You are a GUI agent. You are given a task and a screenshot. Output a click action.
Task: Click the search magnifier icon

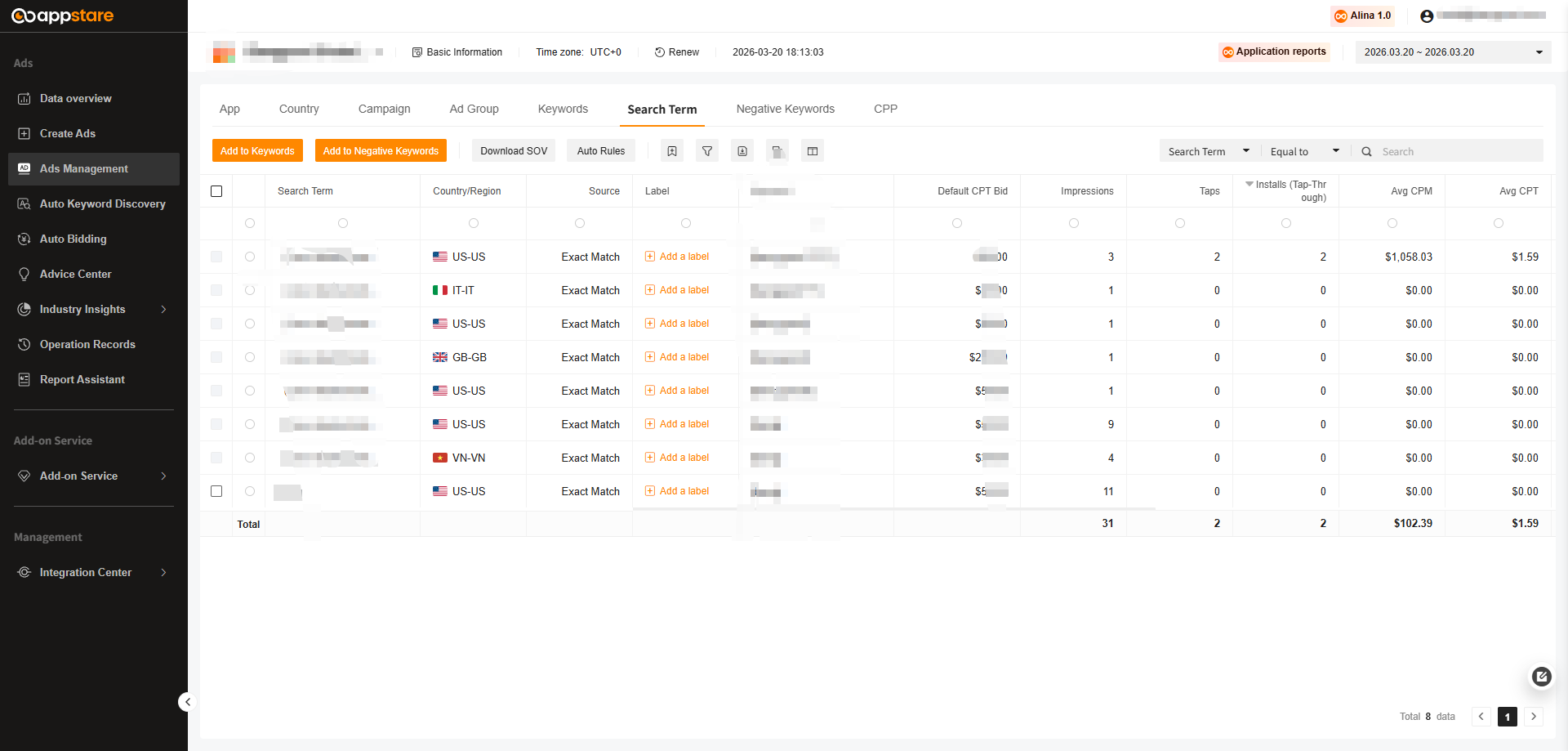(1366, 152)
